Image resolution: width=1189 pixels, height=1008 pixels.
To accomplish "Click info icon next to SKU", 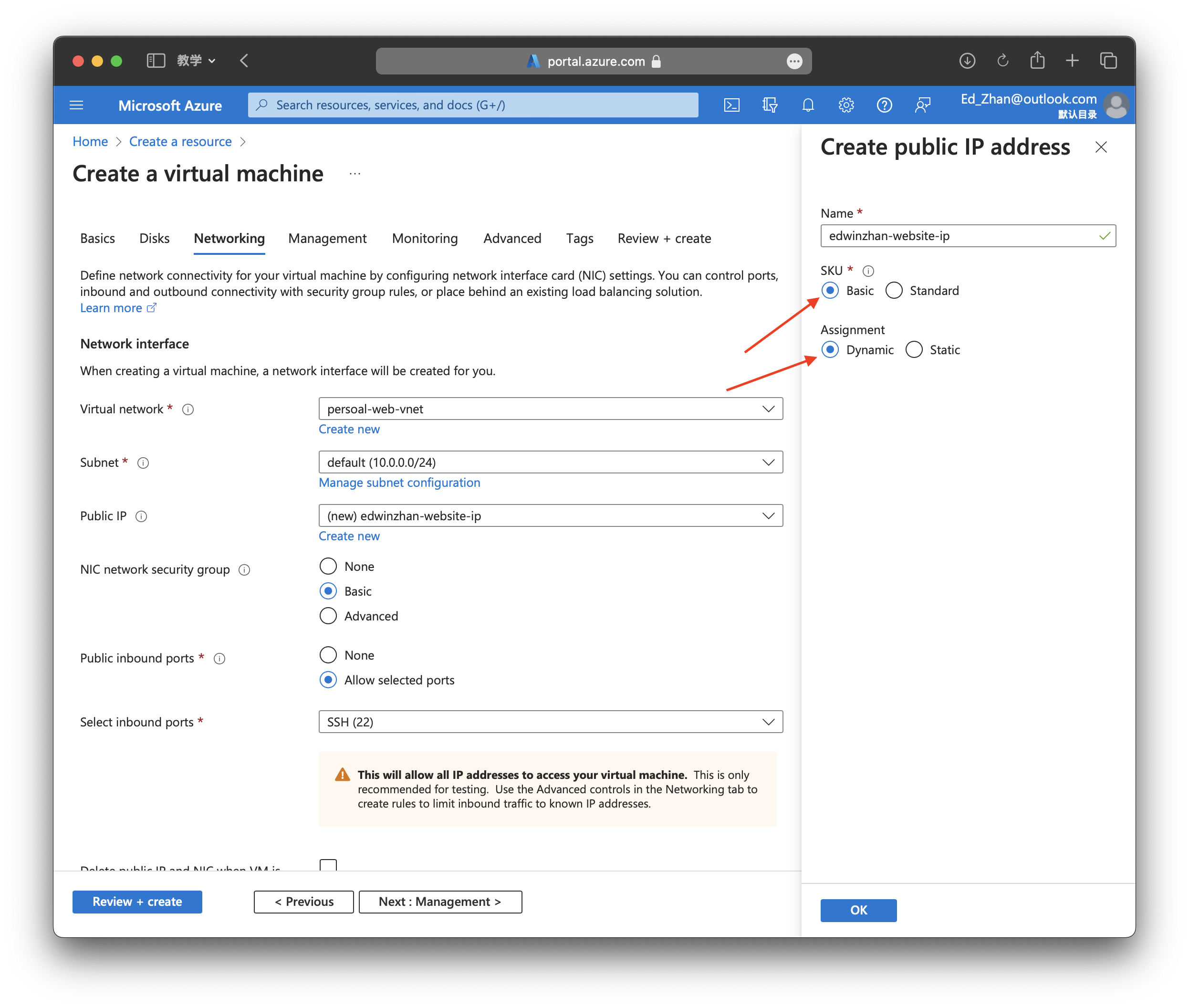I will tap(868, 271).
